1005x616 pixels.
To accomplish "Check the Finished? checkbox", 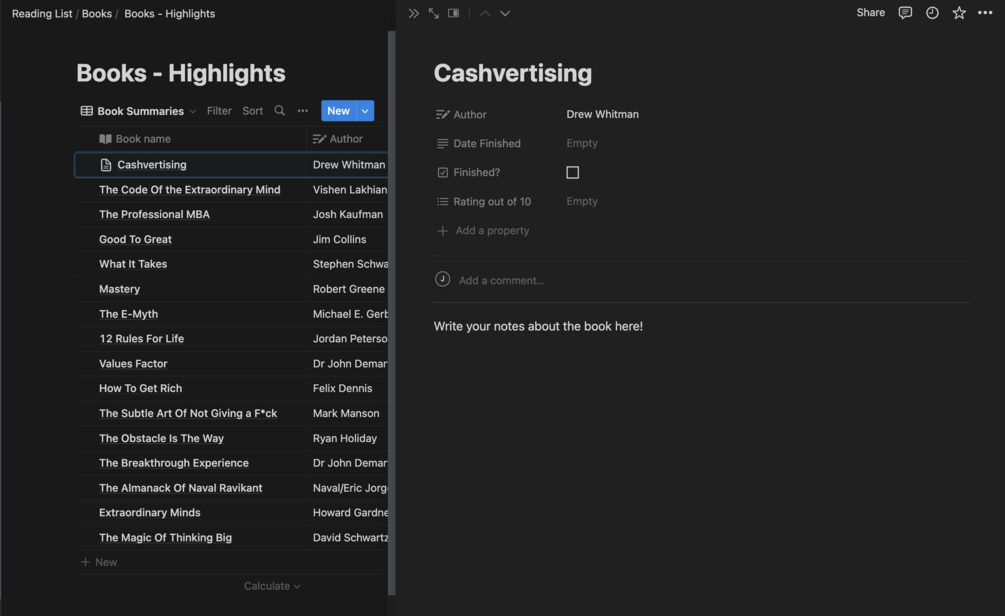I will click(573, 172).
